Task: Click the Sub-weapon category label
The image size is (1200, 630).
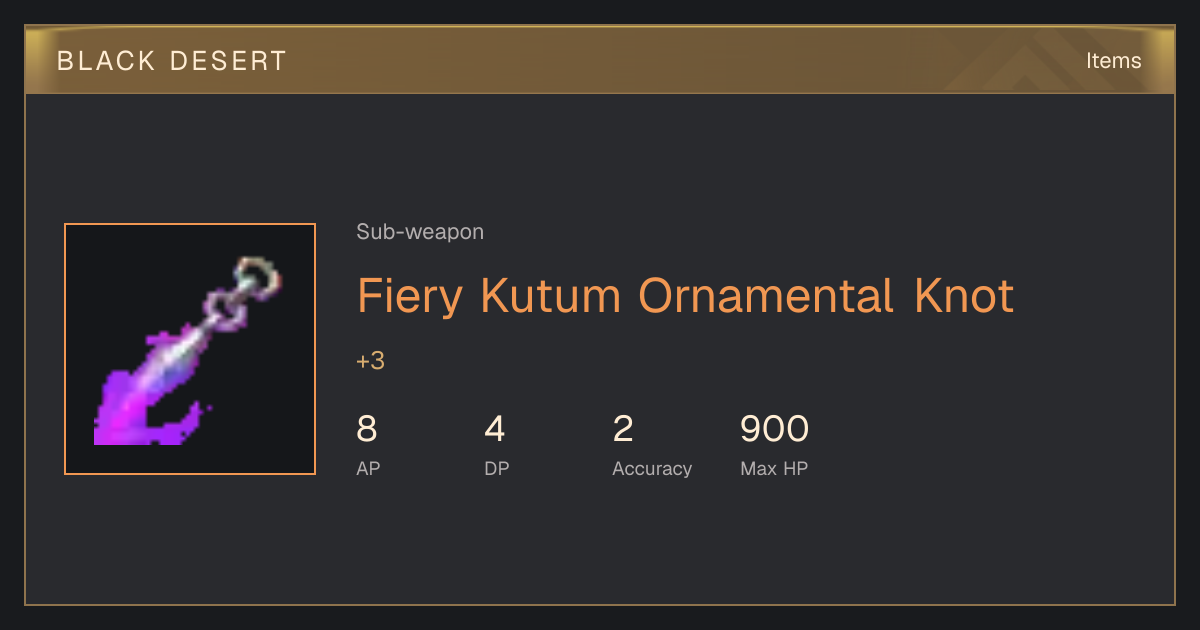Action: click(x=420, y=232)
